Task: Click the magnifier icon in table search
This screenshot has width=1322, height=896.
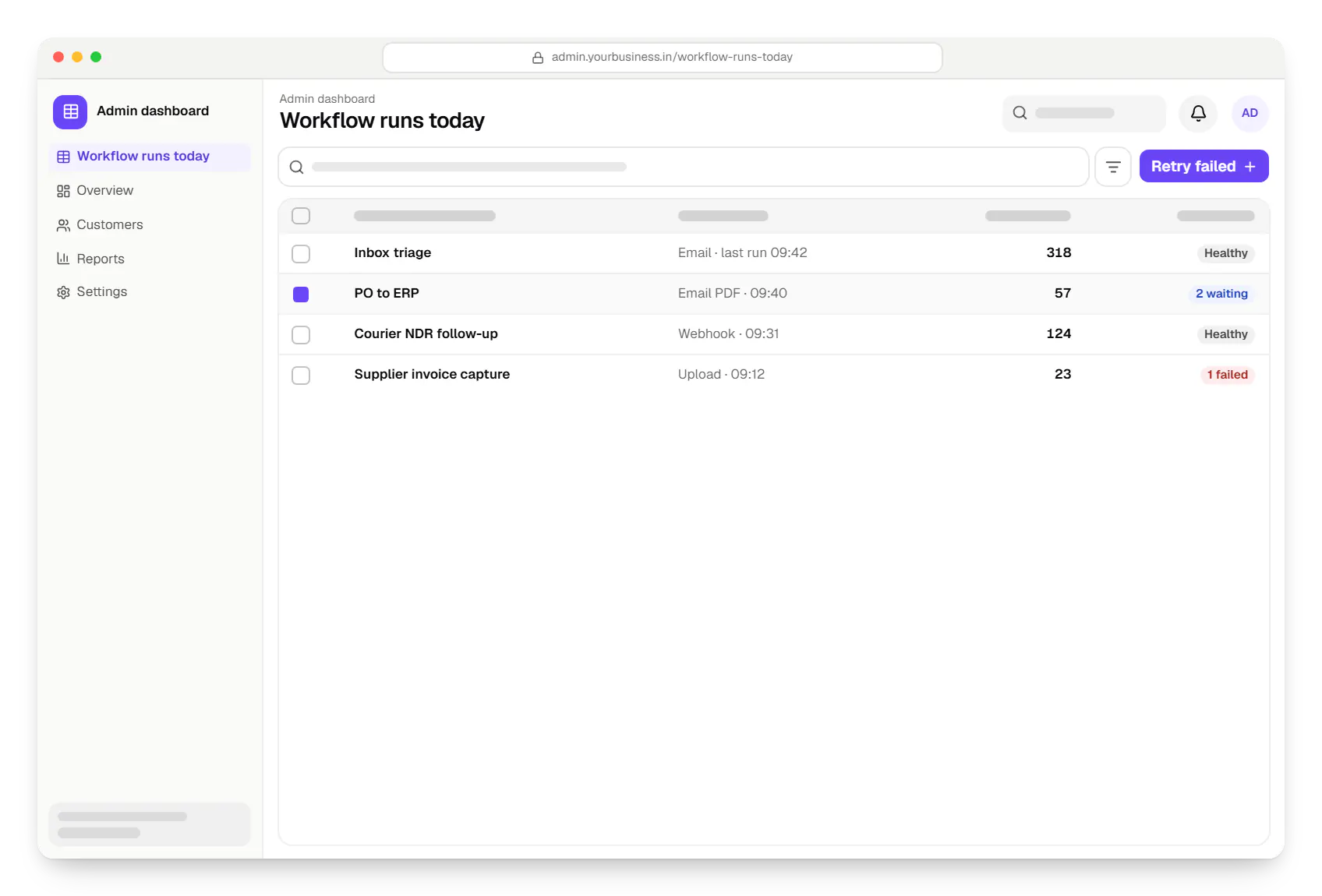Action: [x=297, y=167]
